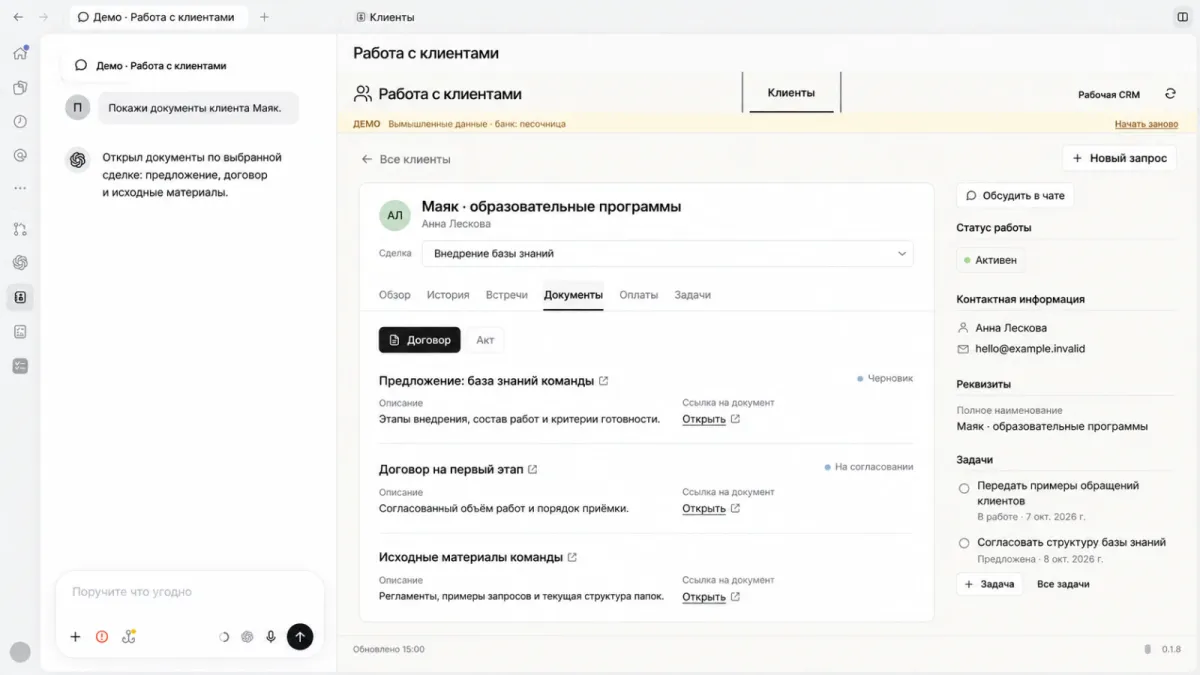Open external link icon beside Предложение title
The height and width of the screenshot is (675, 1200).
tap(603, 381)
